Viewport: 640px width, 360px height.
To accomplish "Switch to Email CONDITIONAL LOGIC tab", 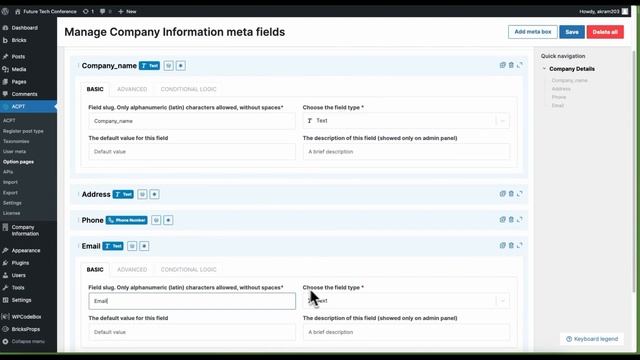I will click(x=188, y=269).
